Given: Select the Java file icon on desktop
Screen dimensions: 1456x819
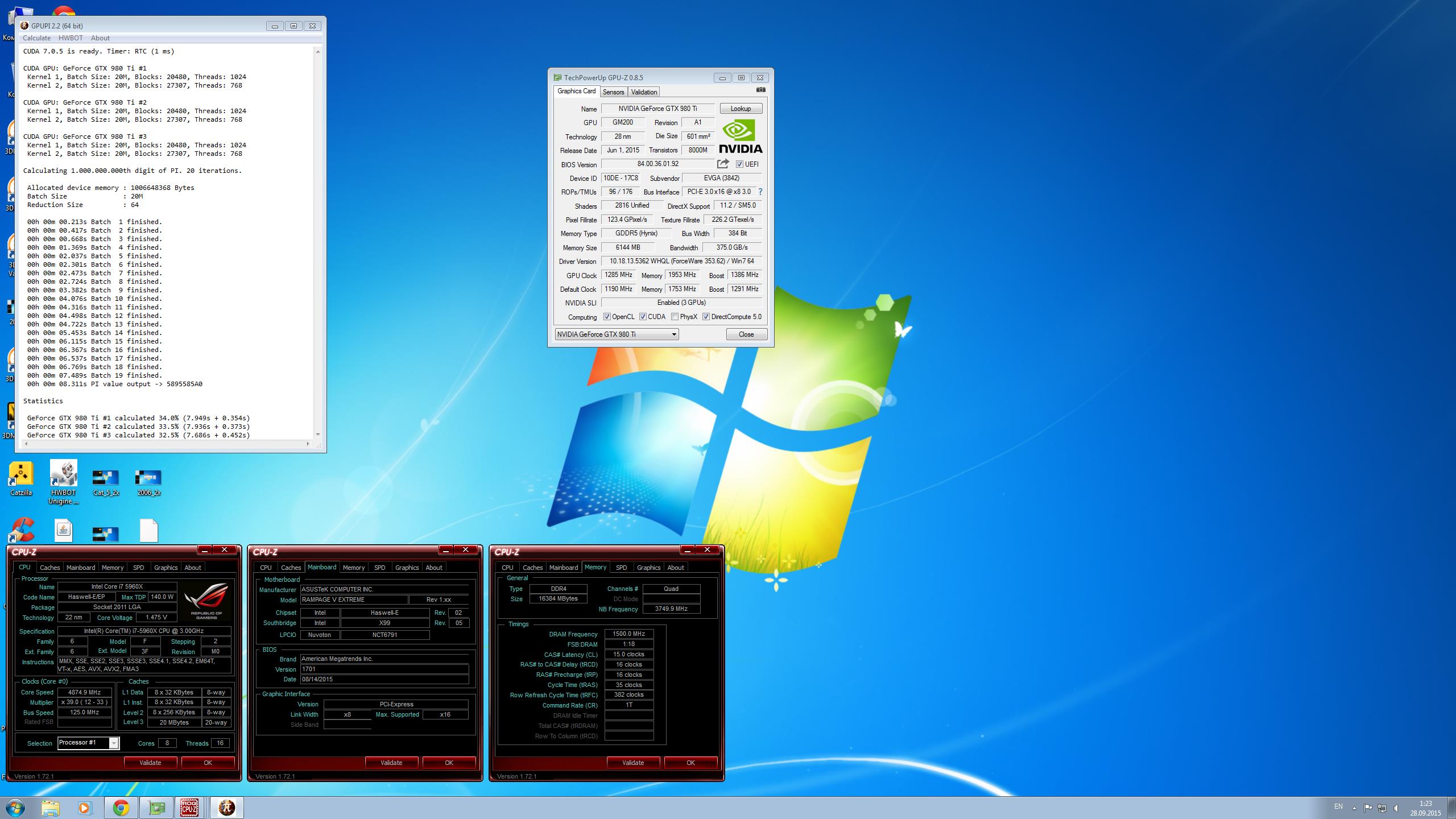Looking at the screenshot, I should pos(63,530).
